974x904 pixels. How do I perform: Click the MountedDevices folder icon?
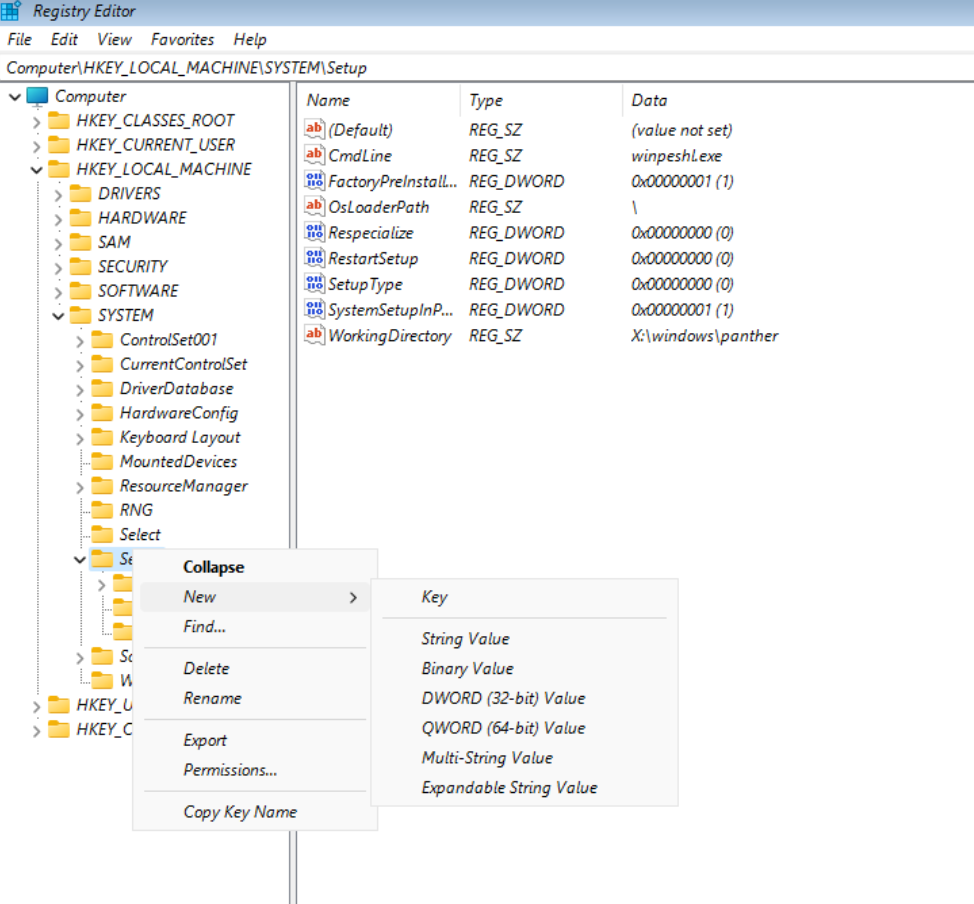click(x=103, y=462)
